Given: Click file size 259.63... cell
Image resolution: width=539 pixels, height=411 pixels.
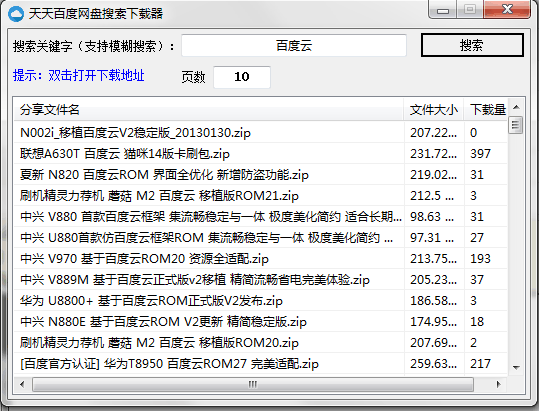Looking at the screenshot, I should [x=433, y=363].
